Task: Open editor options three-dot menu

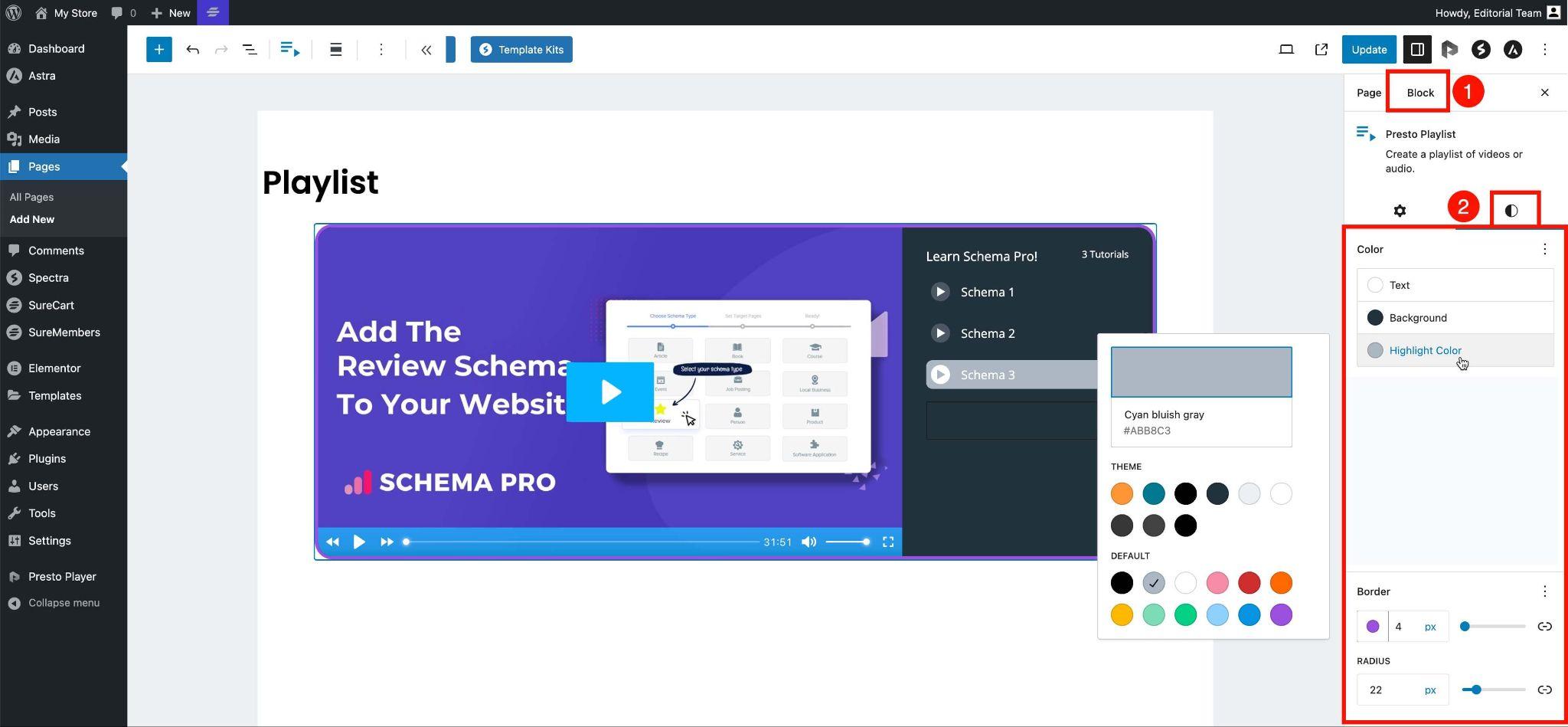Action: pyautogui.click(x=1545, y=50)
